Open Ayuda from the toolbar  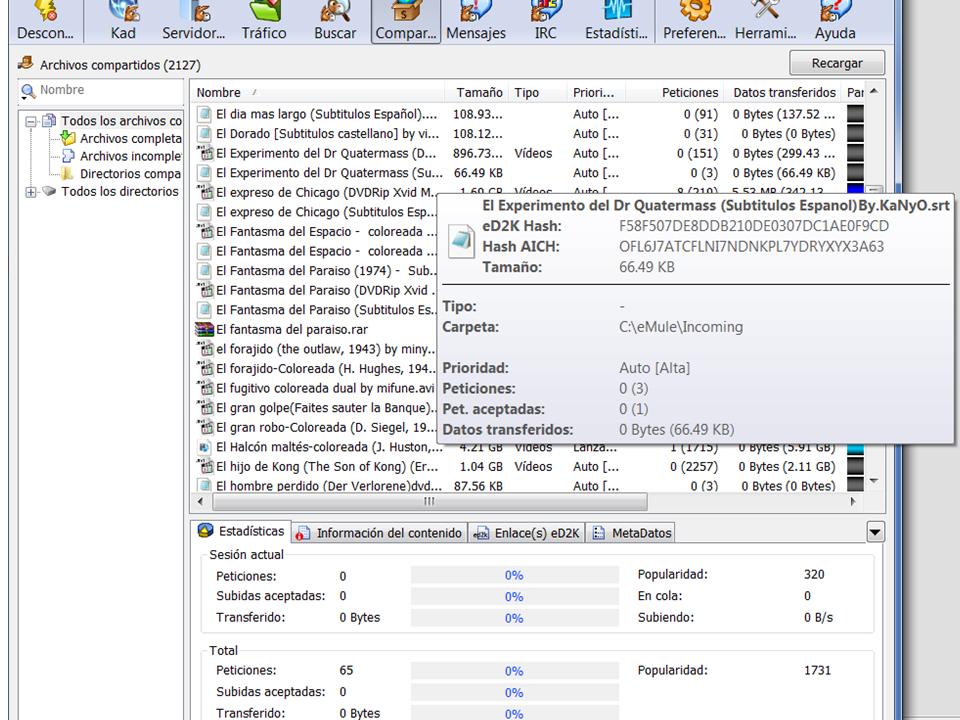835,21
